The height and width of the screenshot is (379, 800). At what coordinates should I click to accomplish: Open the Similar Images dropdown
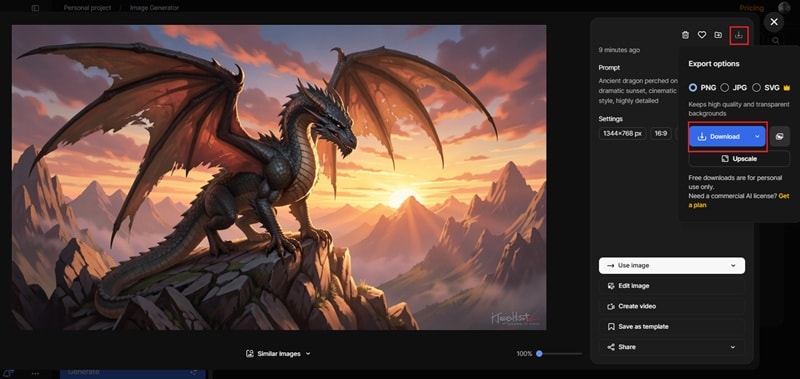click(x=278, y=353)
